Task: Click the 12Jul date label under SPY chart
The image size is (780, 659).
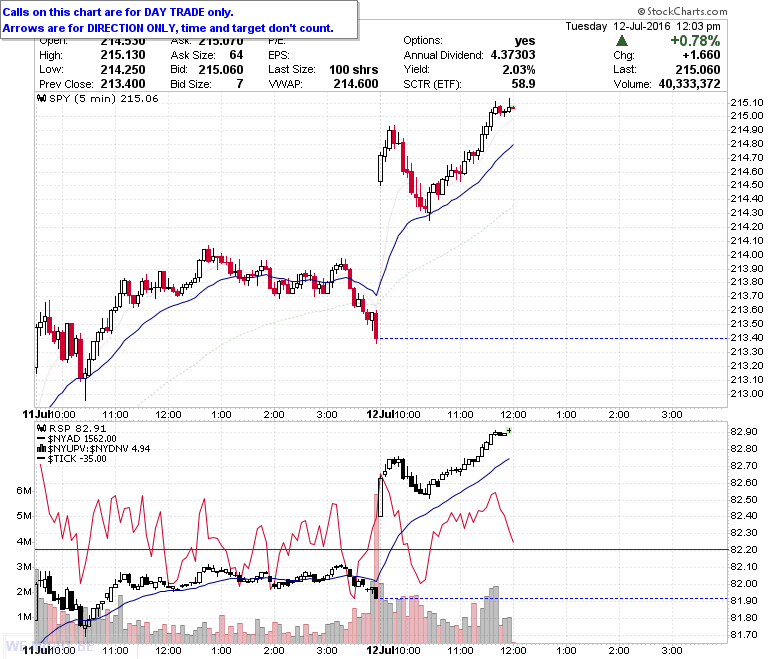Action: click(x=380, y=414)
